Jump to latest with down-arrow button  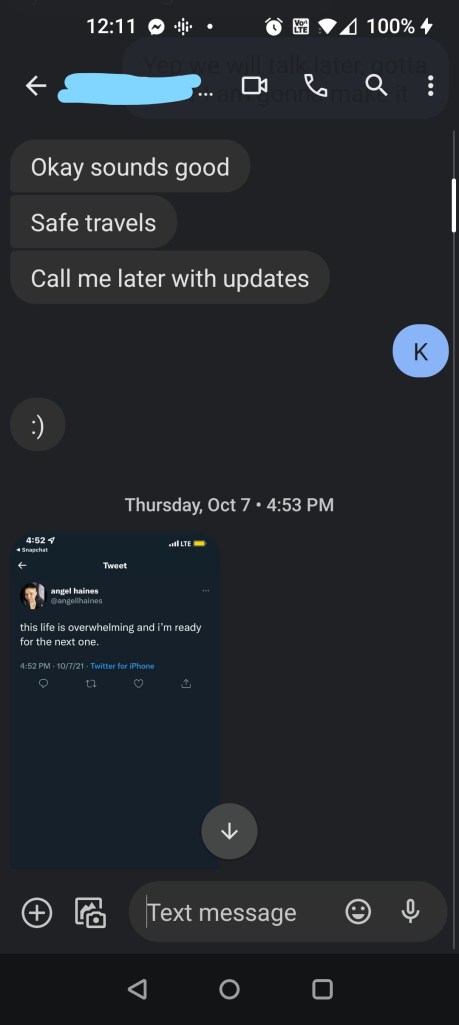(230, 831)
